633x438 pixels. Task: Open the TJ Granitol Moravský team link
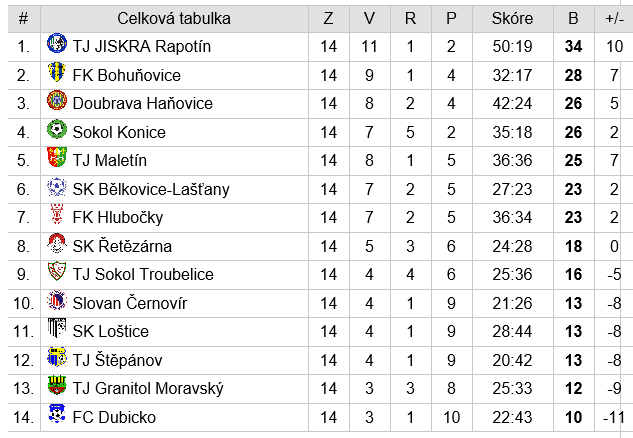point(148,388)
